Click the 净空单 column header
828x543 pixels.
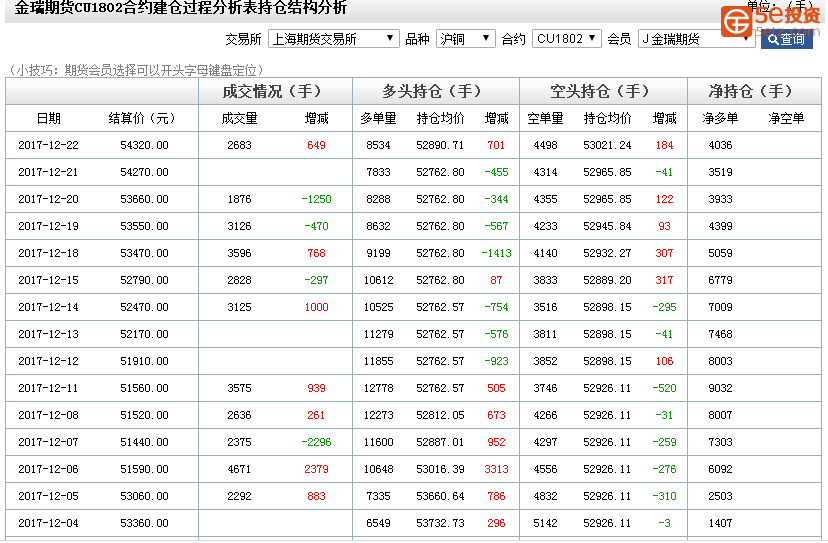click(x=786, y=118)
